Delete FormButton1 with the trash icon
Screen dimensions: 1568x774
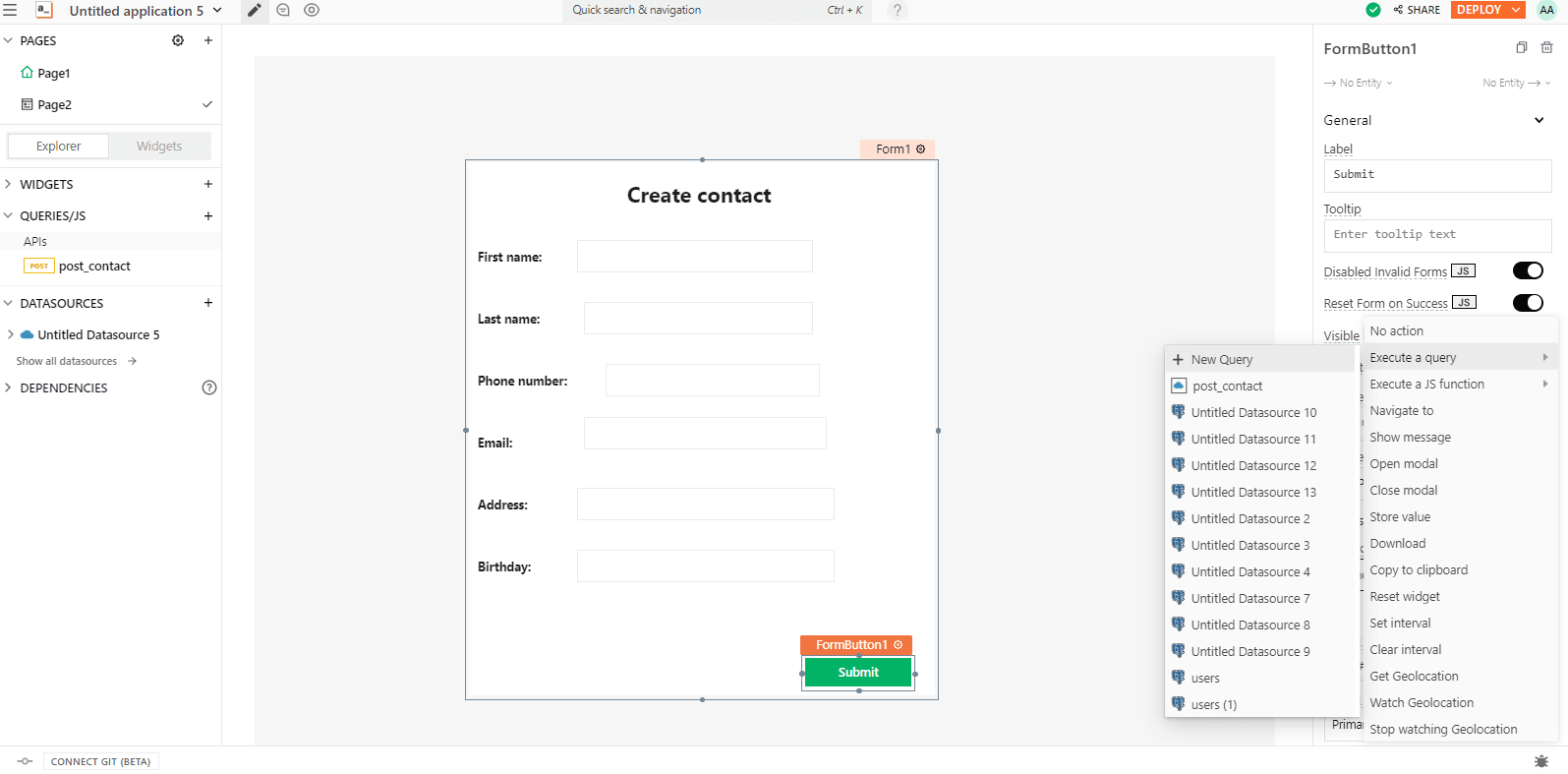click(x=1546, y=48)
